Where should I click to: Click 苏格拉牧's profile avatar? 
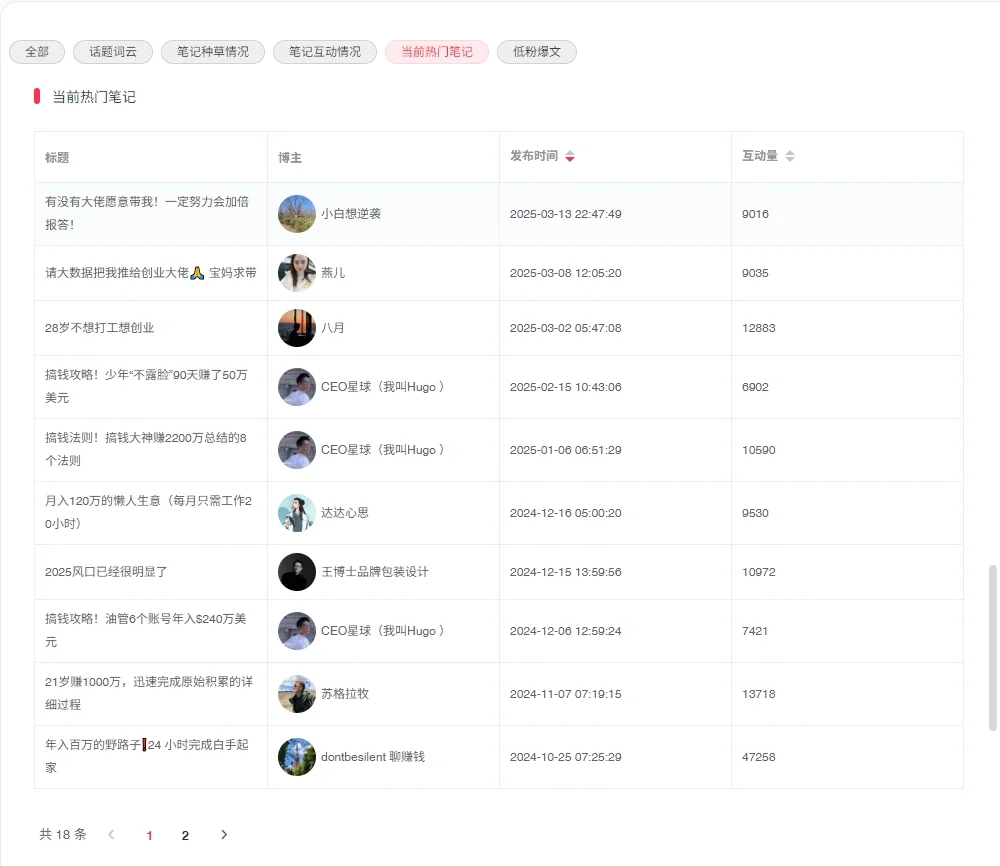(x=296, y=694)
